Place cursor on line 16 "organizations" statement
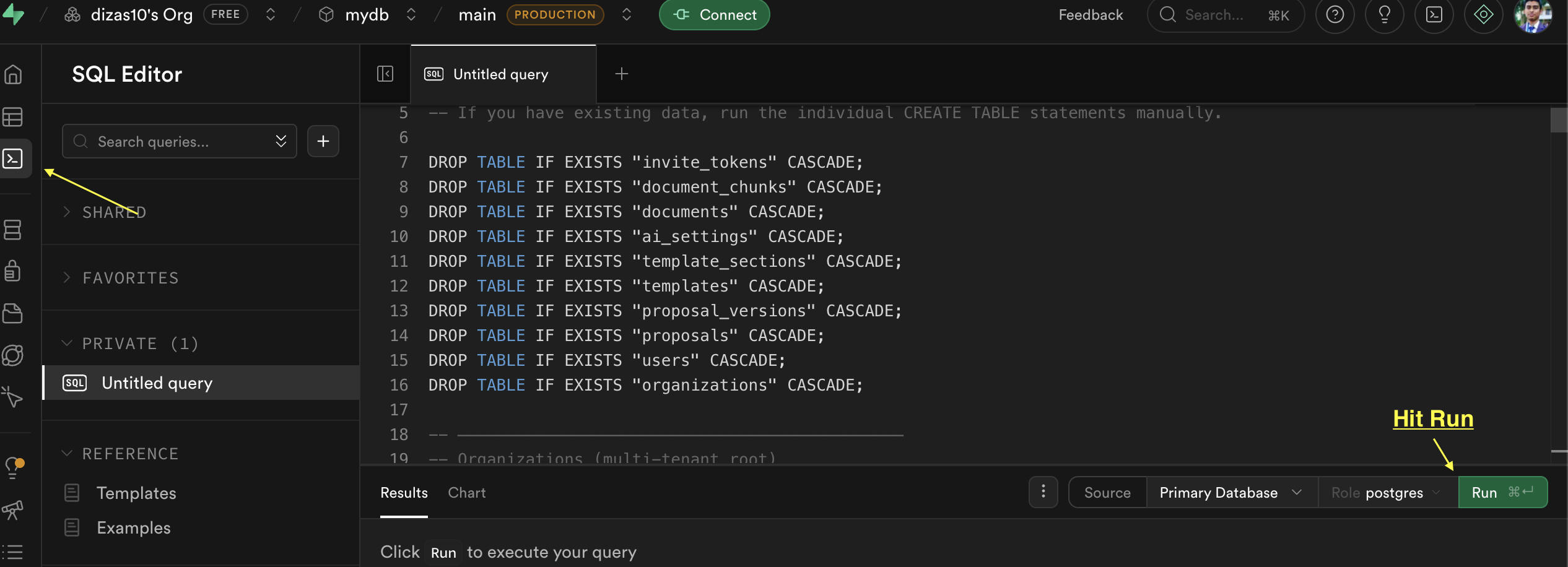The width and height of the screenshot is (1568, 567). 645,385
